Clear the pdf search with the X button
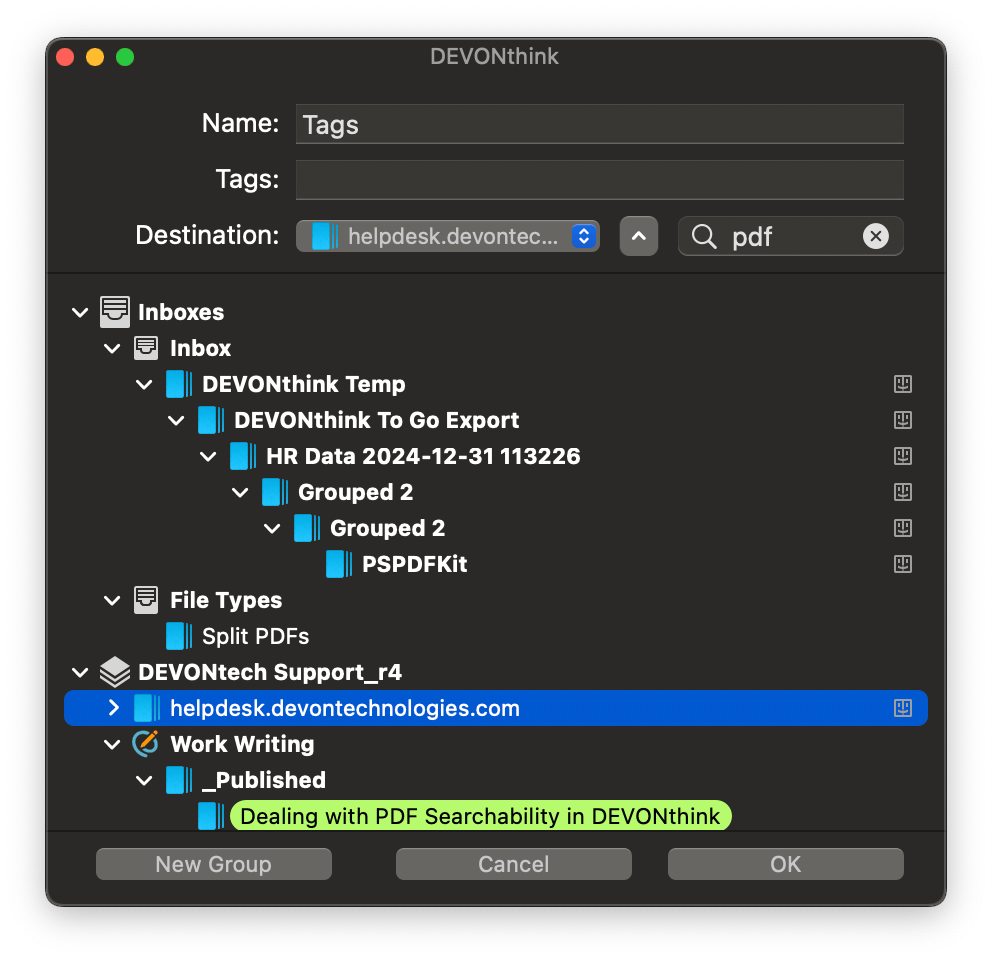The width and height of the screenshot is (992, 960). (x=876, y=236)
